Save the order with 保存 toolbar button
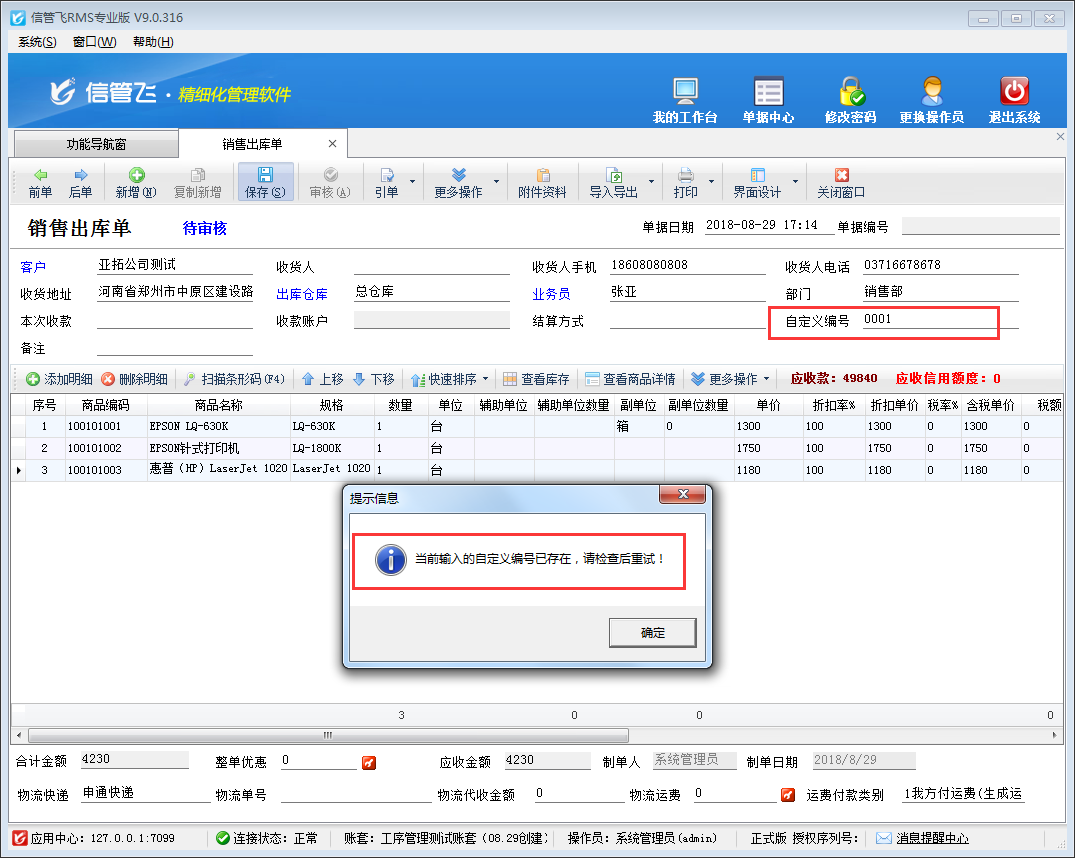The image size is (1075, 858). pos(265,182)
